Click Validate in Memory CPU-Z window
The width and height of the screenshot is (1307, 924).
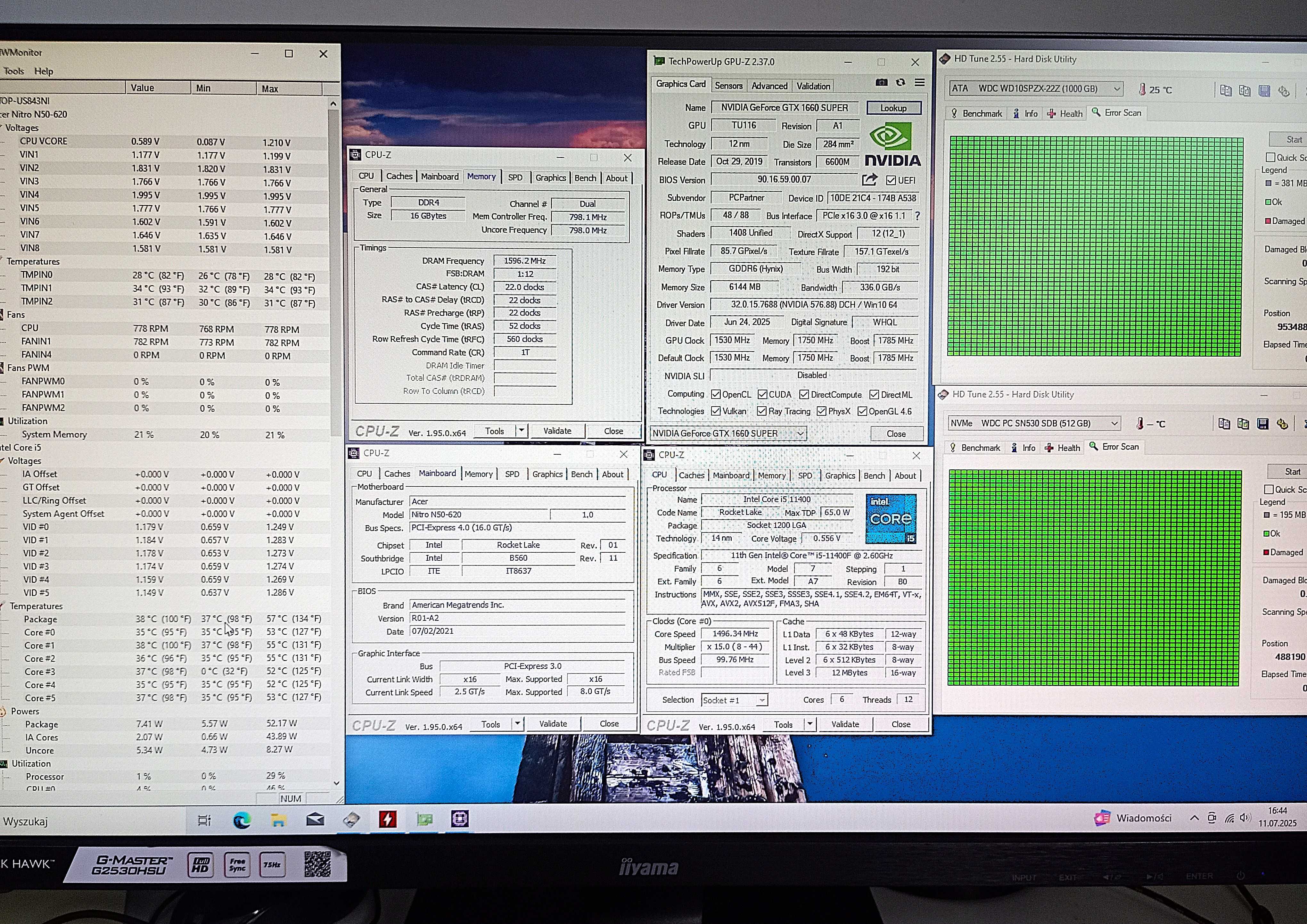point(557,431)
